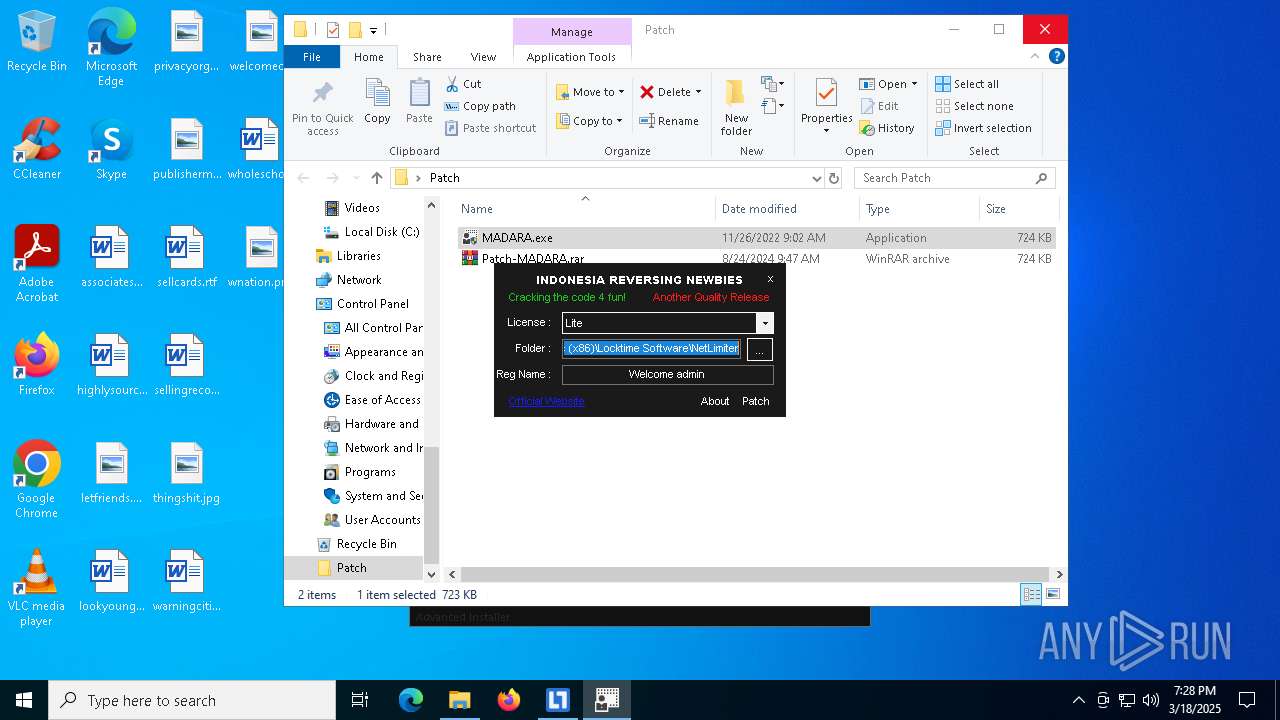Click About in patcher window
This screenshot has width=1280, height=720.
[x=715, y=401]
